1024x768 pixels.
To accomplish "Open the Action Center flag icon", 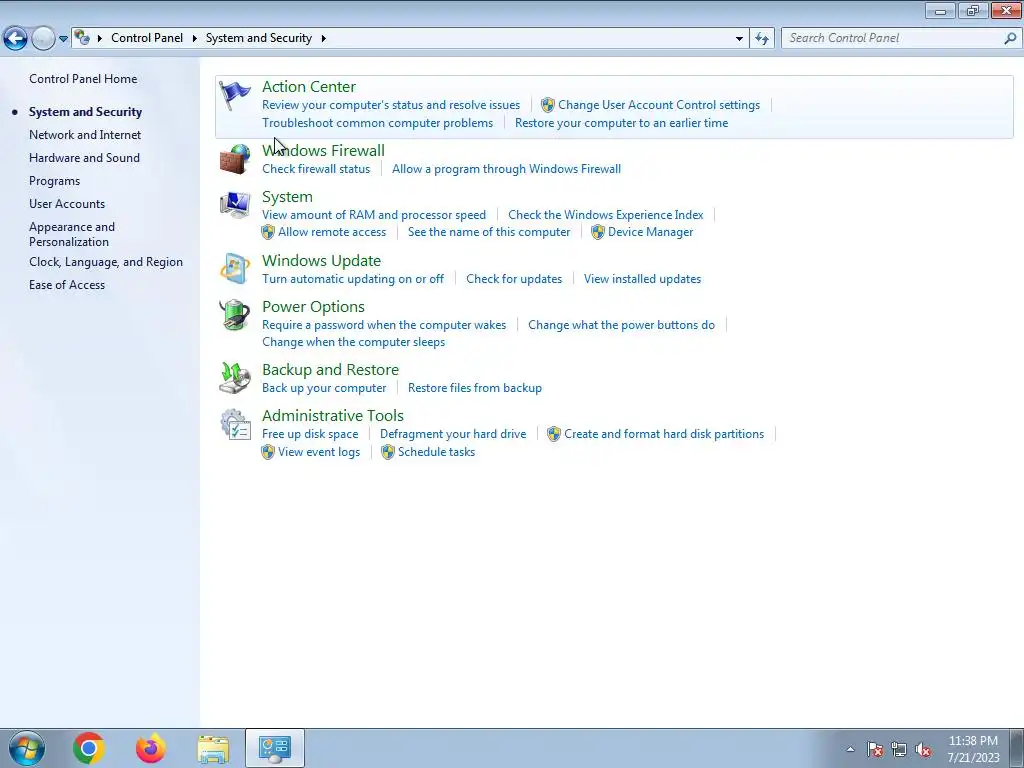I will click(234, 95).
